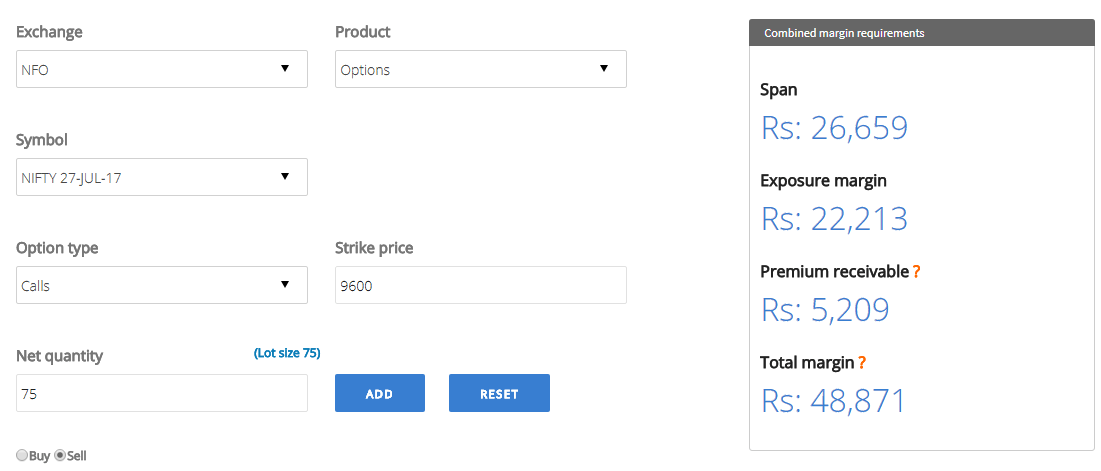Click the Lot size 75 text
This screenshot has height=471, width=1101.
tap(287, 353)
